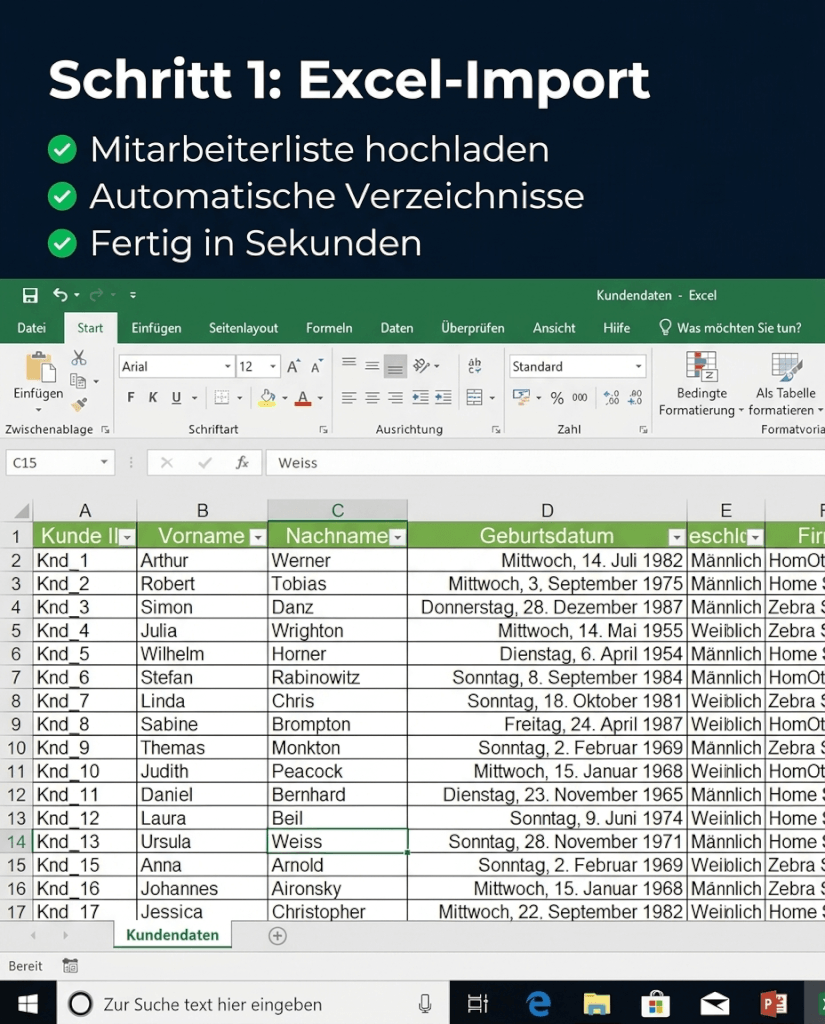Add a new sheet with plus icon
Image resolution: width=825 pixels, height=1024 pixels.
(278, 936)
